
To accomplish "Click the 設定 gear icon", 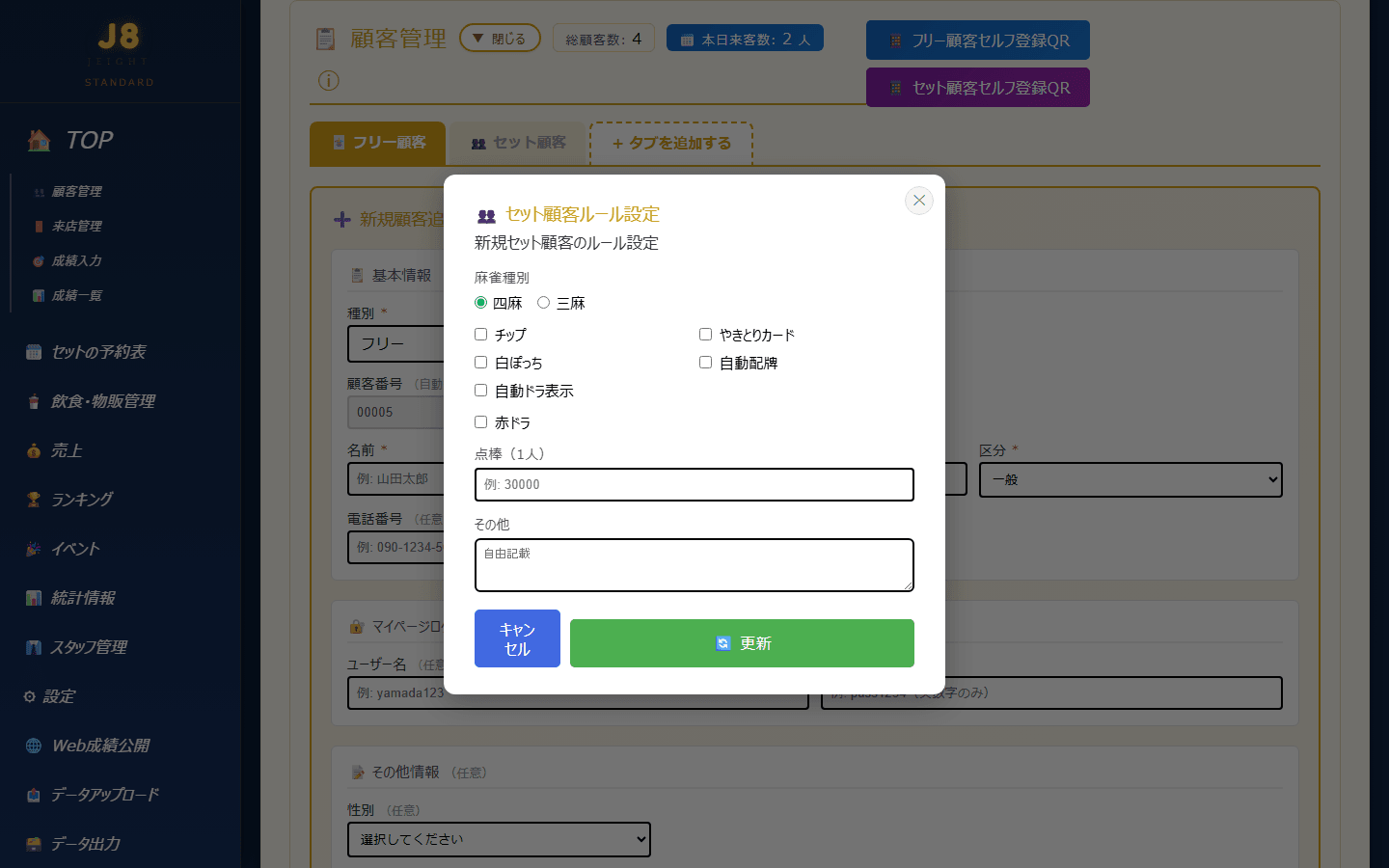I will tap(30, 696).
